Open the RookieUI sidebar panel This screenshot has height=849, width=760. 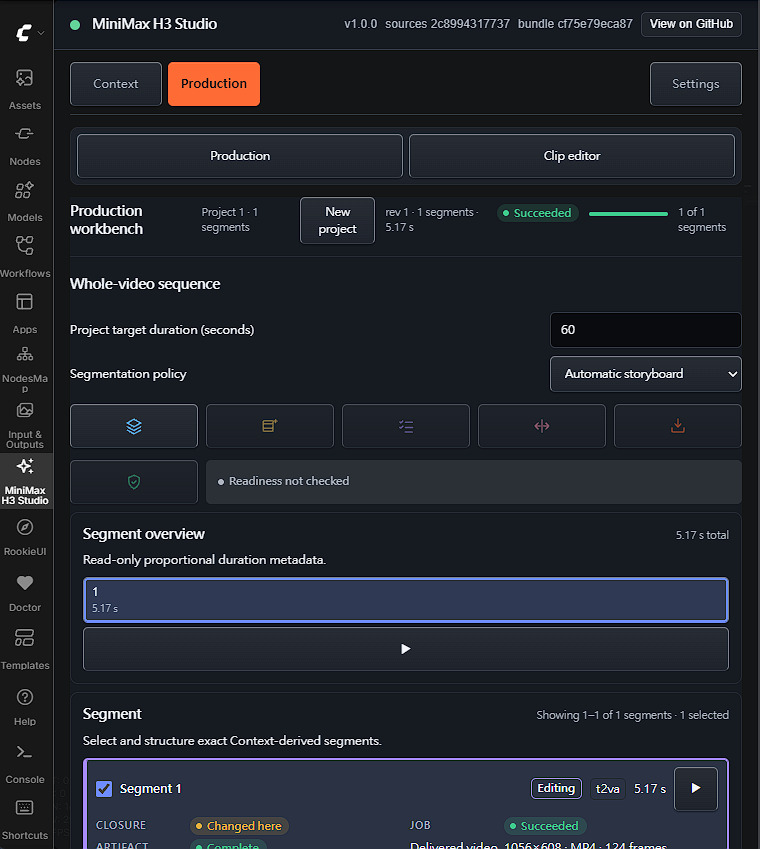25,537
